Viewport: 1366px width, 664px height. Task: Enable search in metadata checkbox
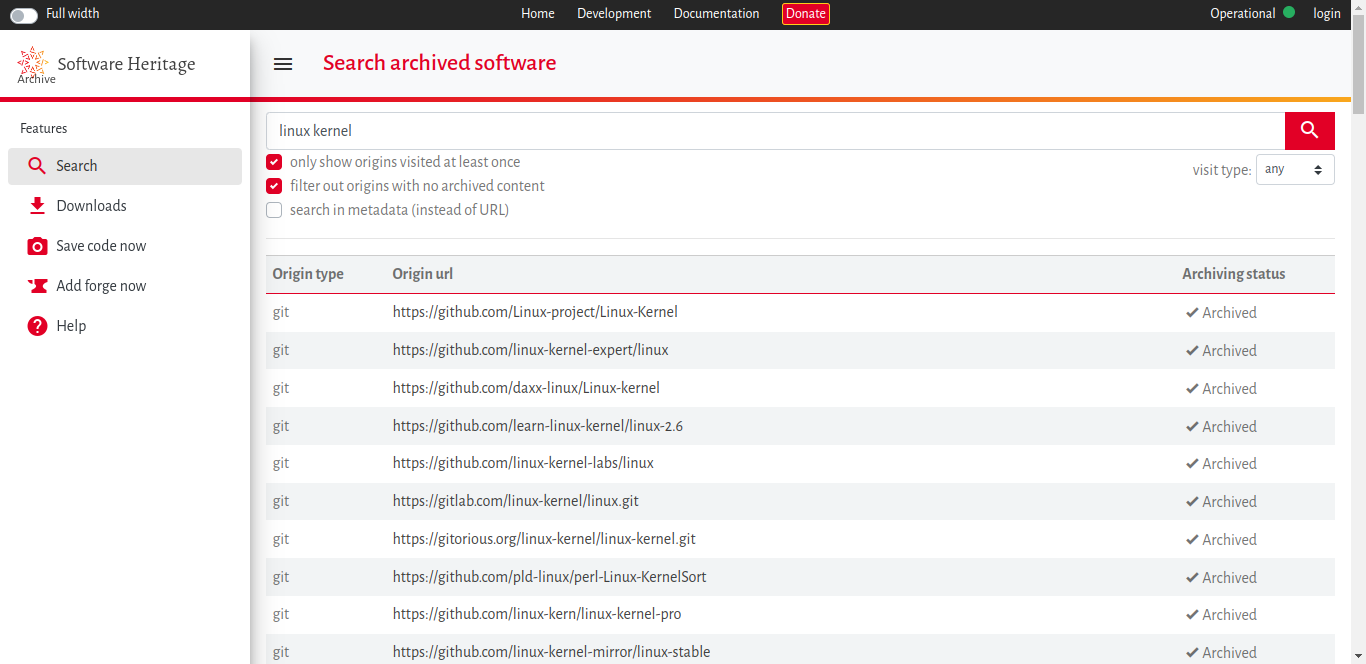274,210
